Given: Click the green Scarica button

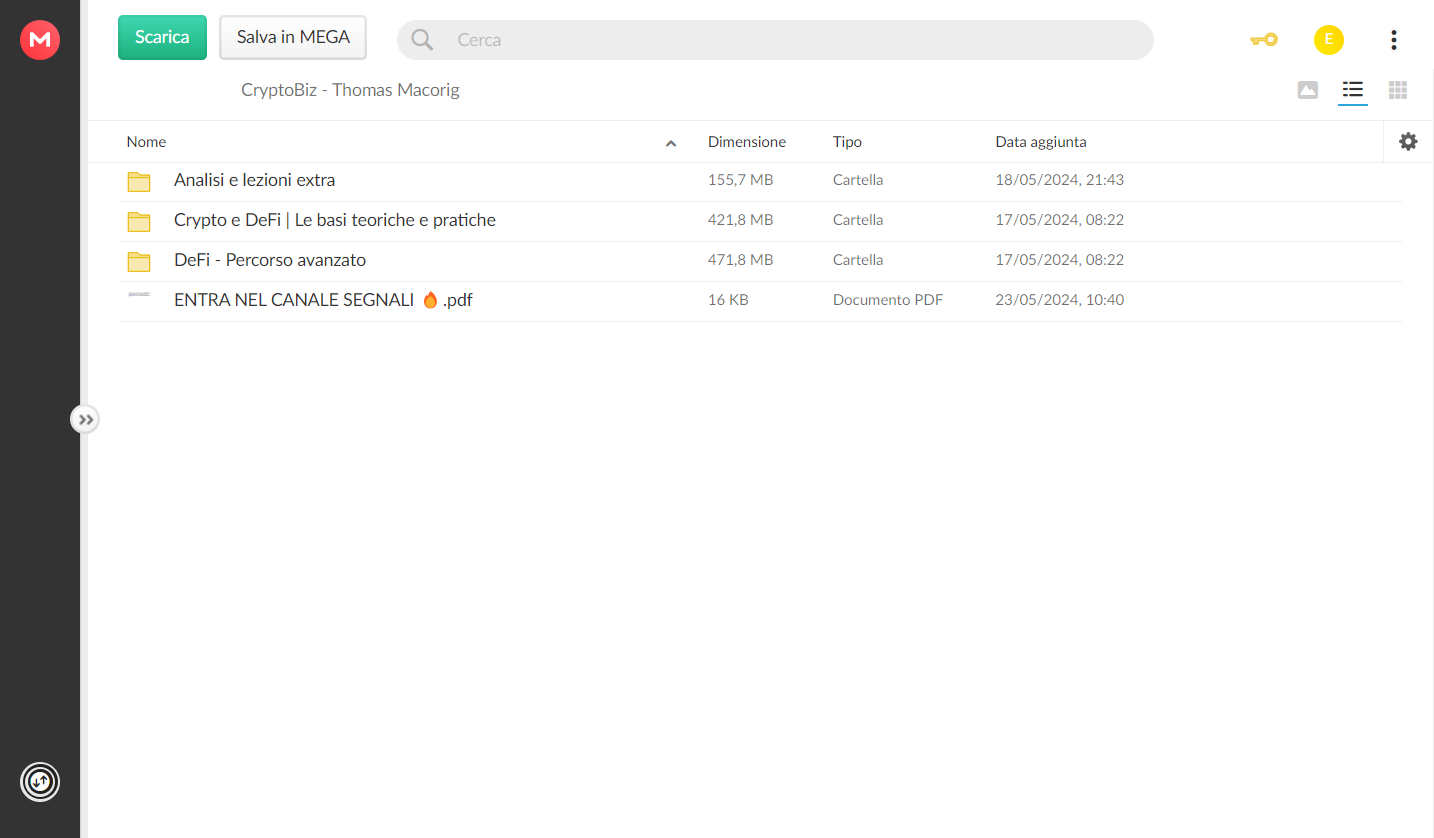Looking at the screenshot, I should click(162, 37).
